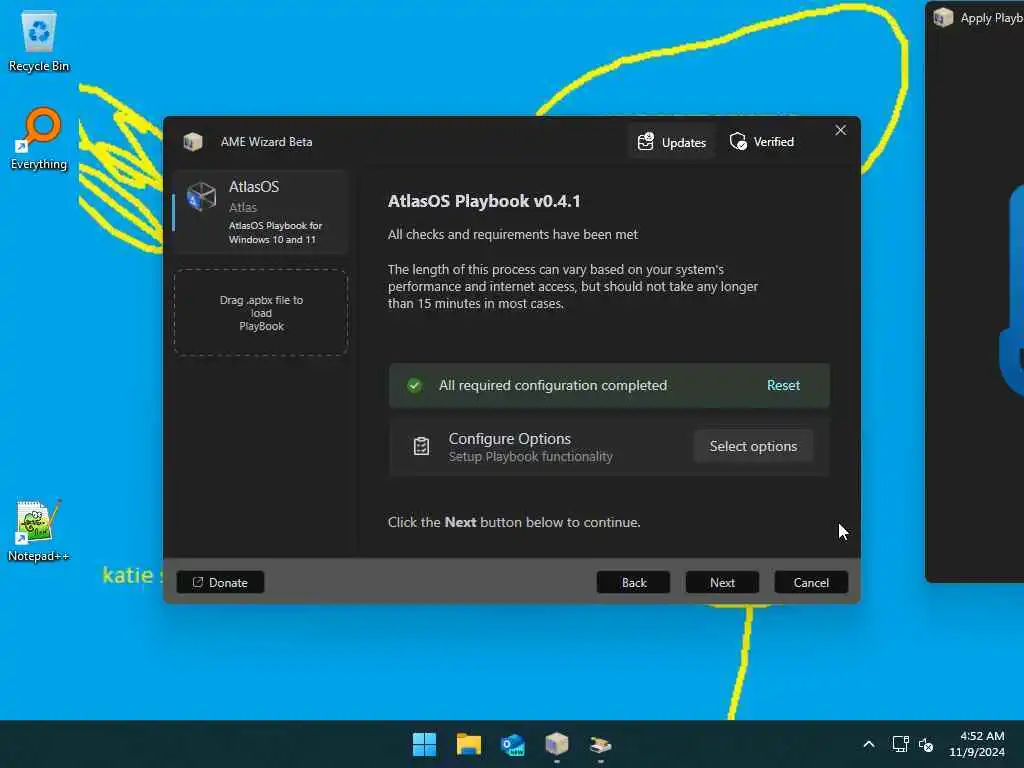Open Outlook from the taskbar
Image resolution: width=1024 pixels, height=768 pixels.
[513, 744]
